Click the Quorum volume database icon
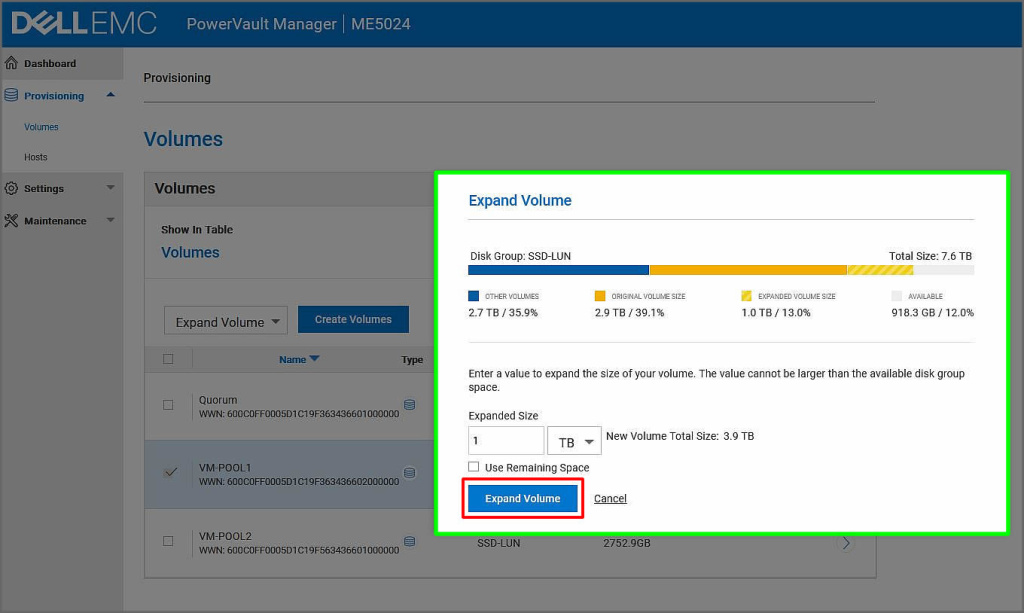 (409, 405)
